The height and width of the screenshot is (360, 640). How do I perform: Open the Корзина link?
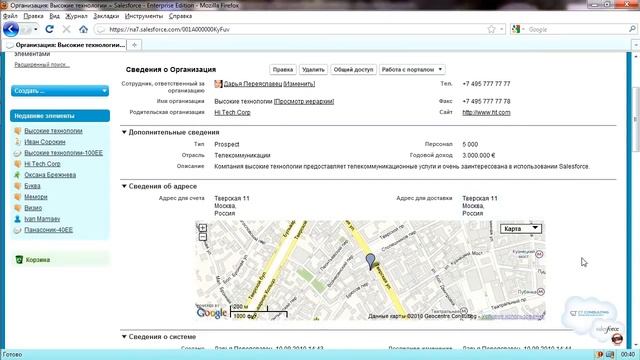tap(38, 260)
